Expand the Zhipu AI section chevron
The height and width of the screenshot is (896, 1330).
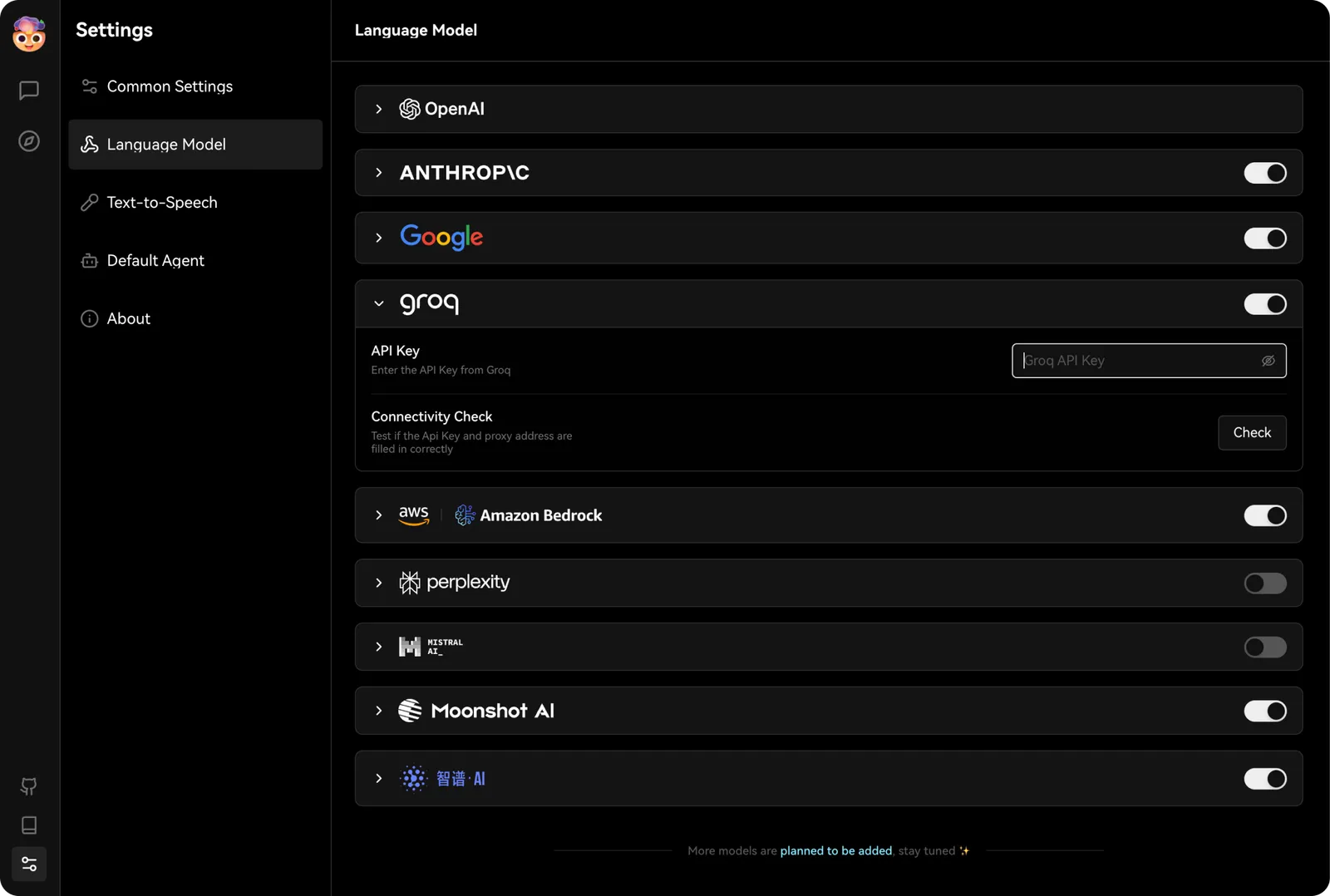click(379, 779)
